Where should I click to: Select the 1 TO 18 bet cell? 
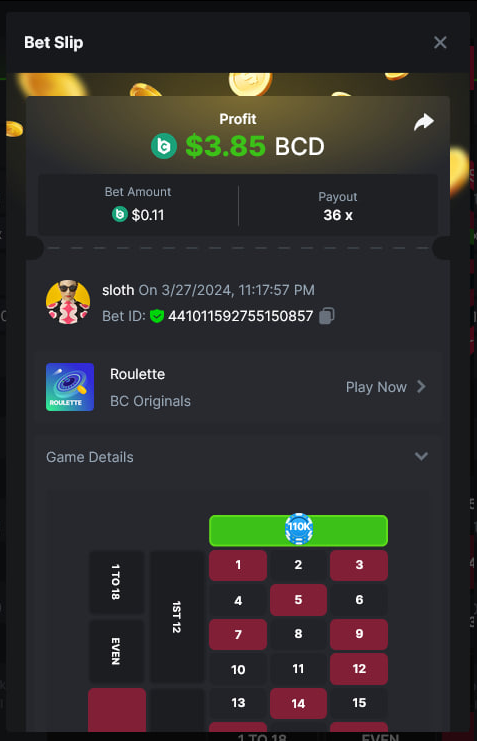(x=116, y=582)
